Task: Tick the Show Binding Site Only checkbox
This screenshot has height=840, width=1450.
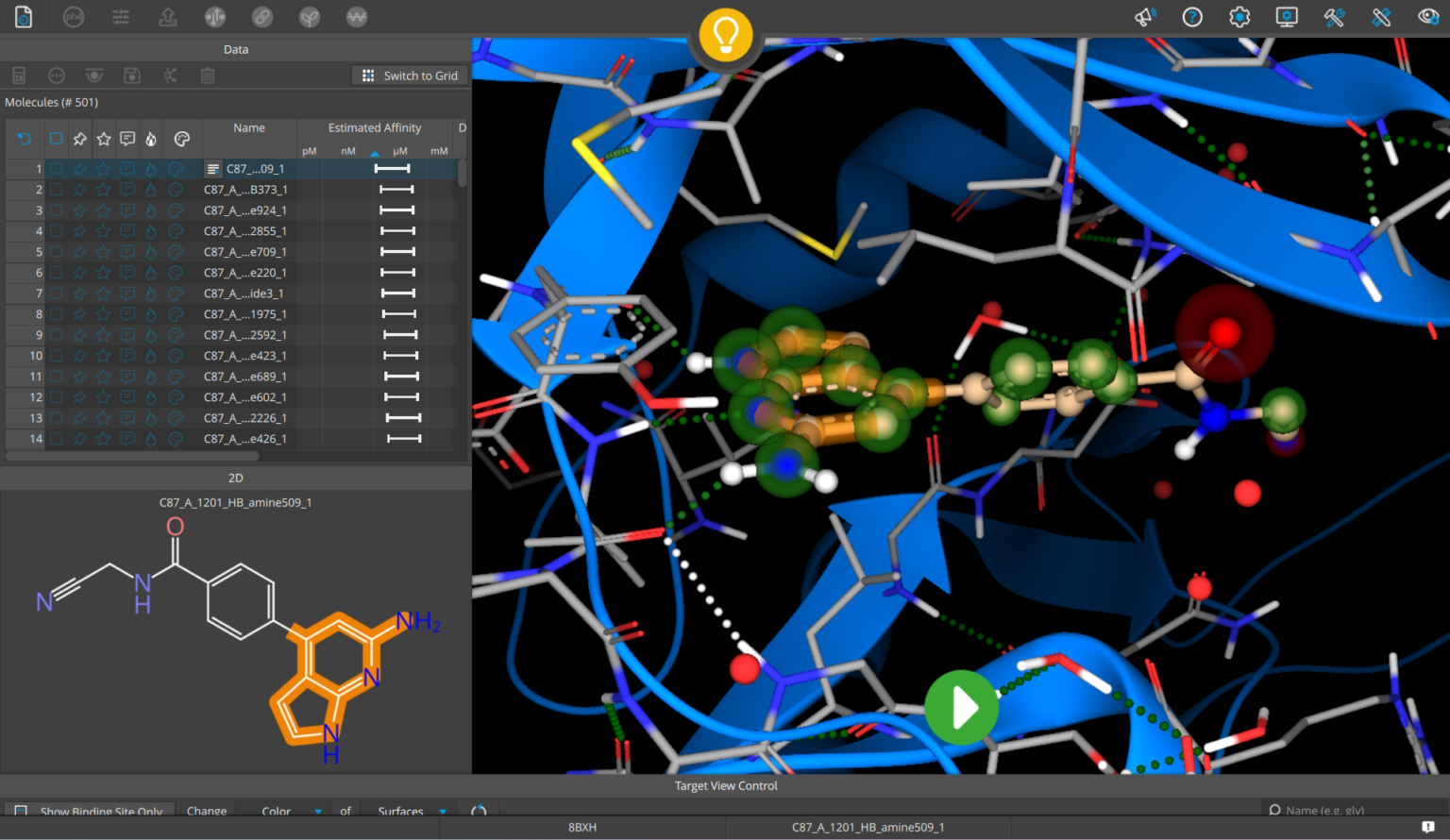Action: tap(21, 811)
